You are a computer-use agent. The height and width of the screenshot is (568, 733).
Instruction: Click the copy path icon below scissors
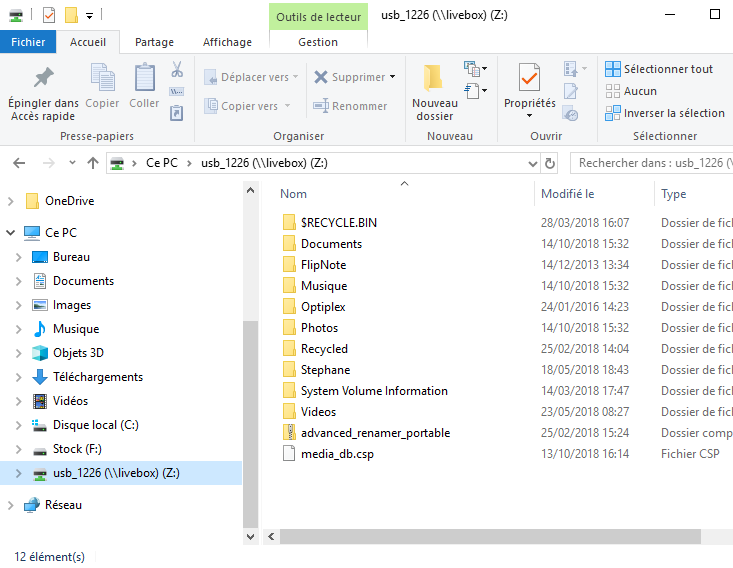177,92
